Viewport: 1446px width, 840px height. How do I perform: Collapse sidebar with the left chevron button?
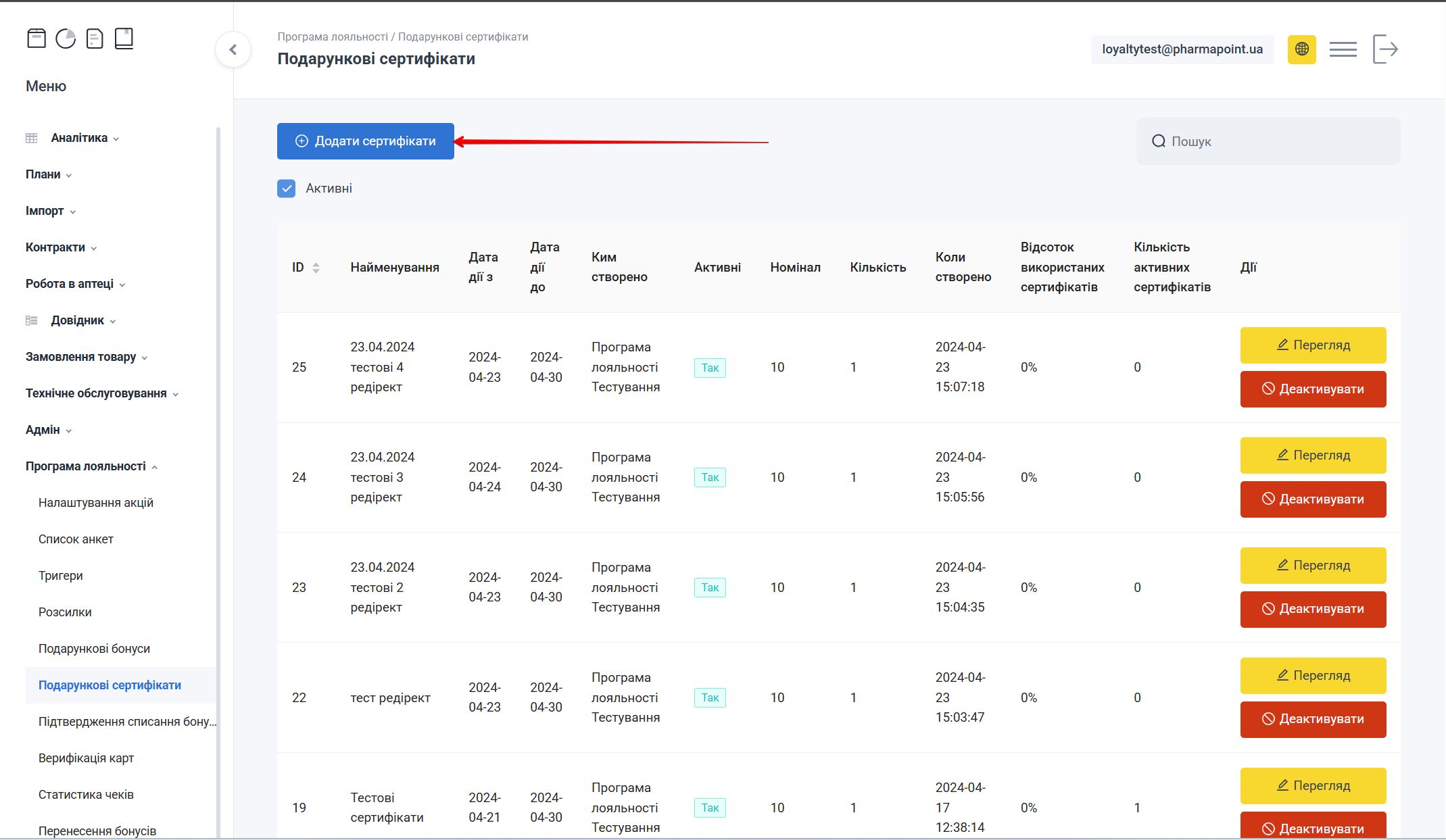[x=233, y=49]
